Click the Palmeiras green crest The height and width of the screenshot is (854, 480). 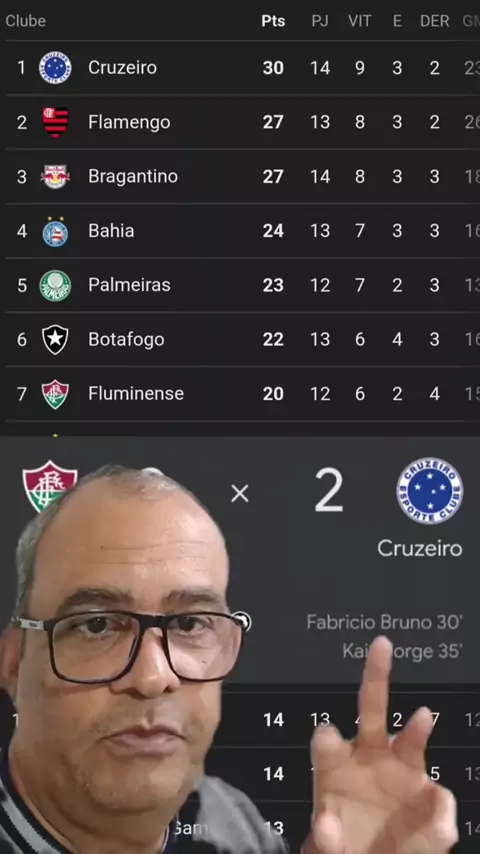(55, 285)
